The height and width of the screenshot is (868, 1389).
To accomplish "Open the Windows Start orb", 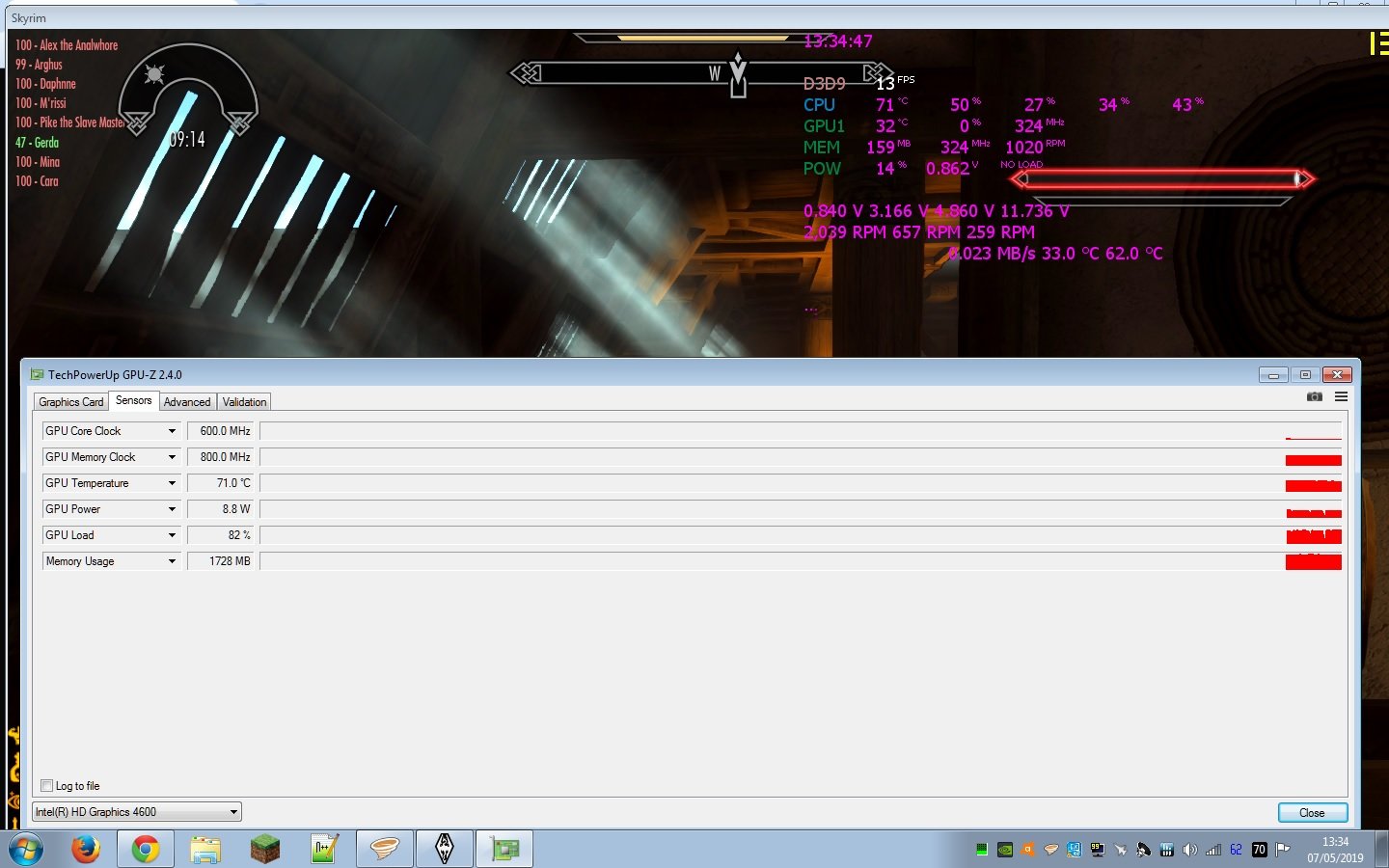I will 26,850.
